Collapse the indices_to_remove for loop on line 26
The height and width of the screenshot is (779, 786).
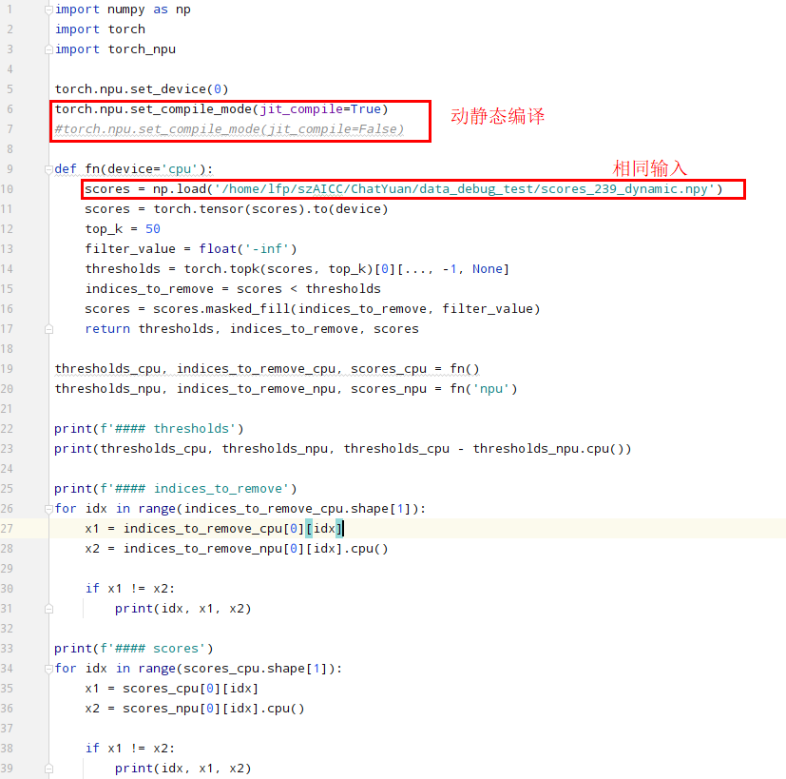[49, 509]
